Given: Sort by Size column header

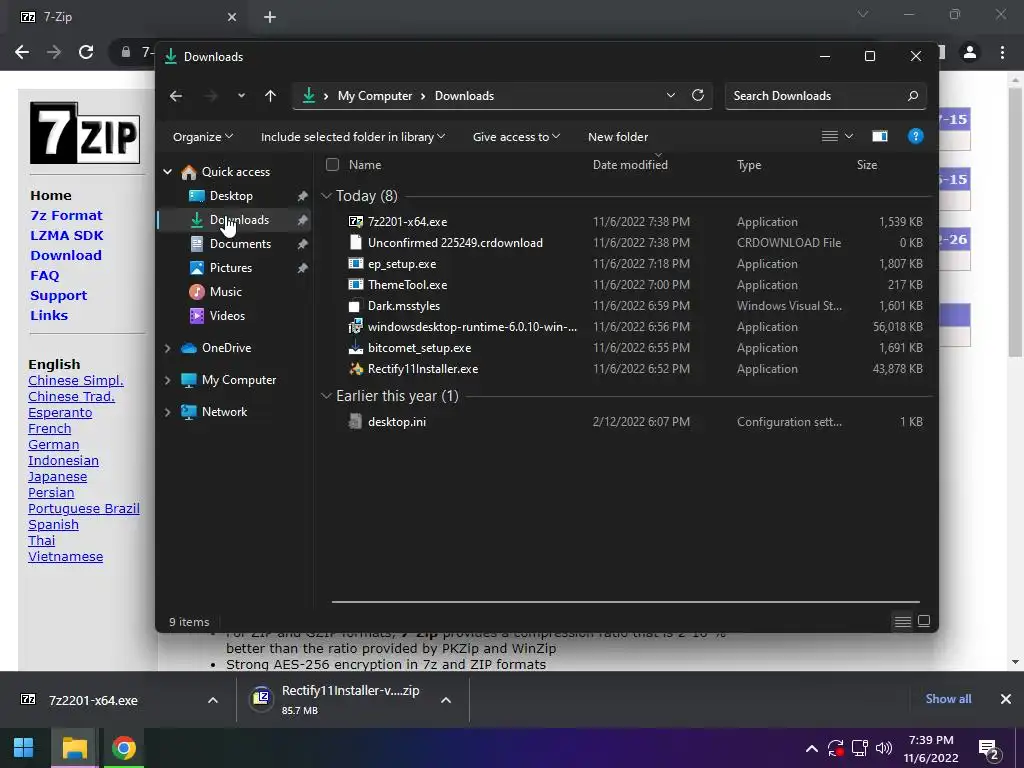Looking at the screenshot, I should click(x=867, y=165).
